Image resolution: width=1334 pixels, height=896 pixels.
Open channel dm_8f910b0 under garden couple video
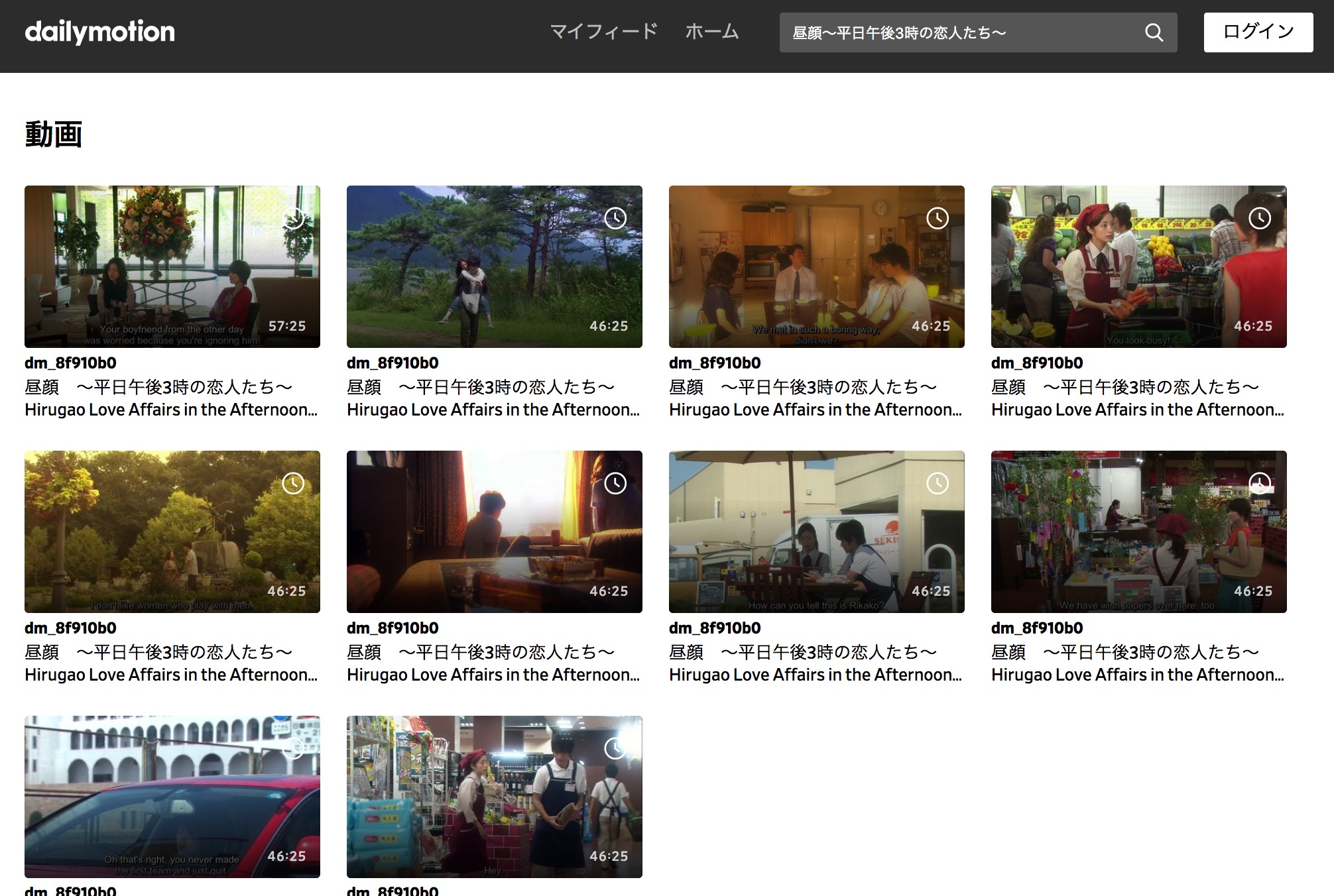pyautogui.click(x=70, y=628)
